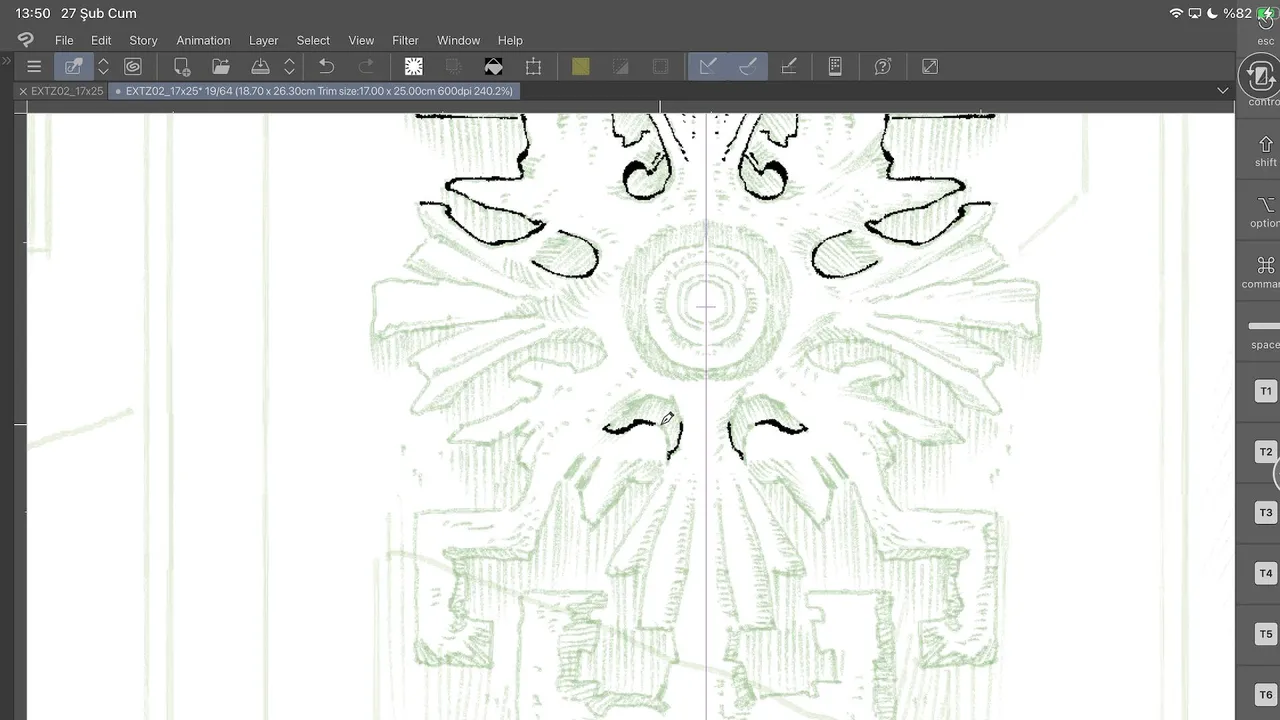Click the smartphone/tablet device icon in the command bar
Viewport: 1280px width, 720px height.
[835, 67]
